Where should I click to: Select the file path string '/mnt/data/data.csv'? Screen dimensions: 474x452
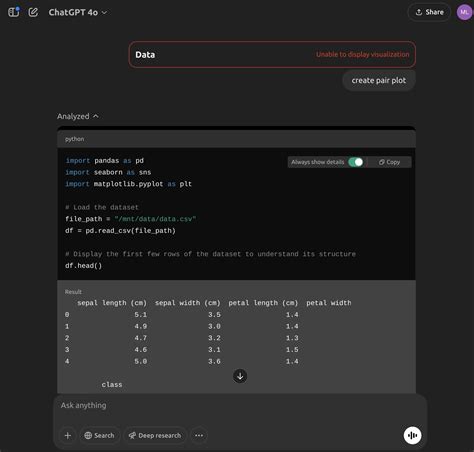click(x=155, y=219)
